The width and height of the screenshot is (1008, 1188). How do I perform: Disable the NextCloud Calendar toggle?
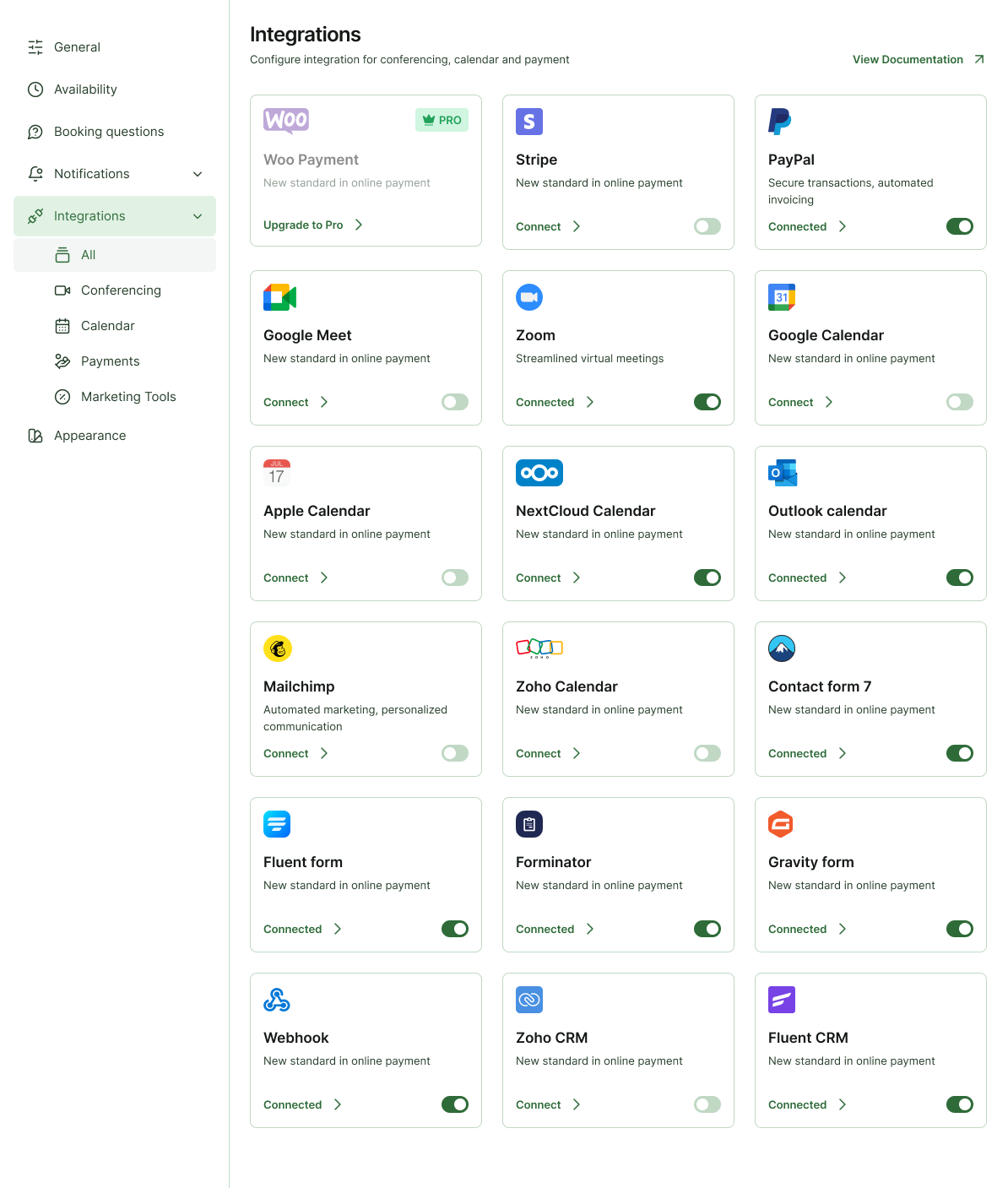tap(707, 578)
